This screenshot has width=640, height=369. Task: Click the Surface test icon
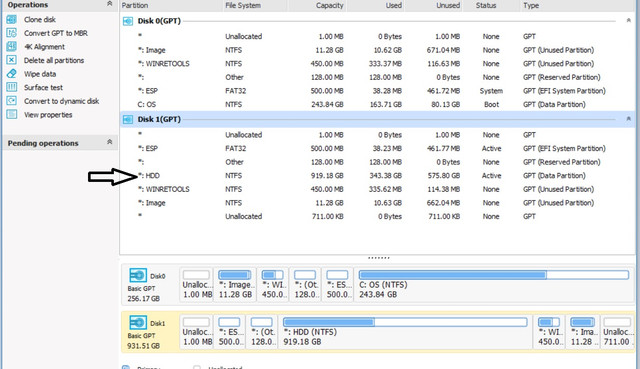[x=11, y=87]
